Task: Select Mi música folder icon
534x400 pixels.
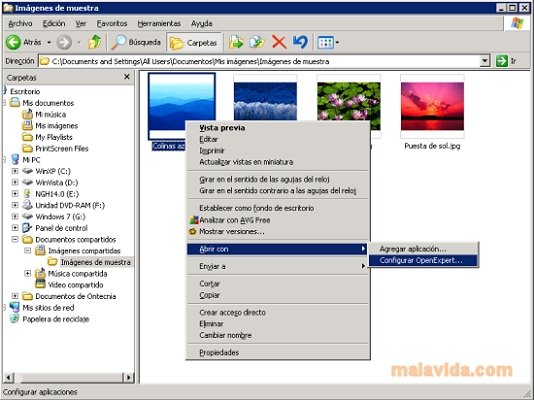Action: 28,114
